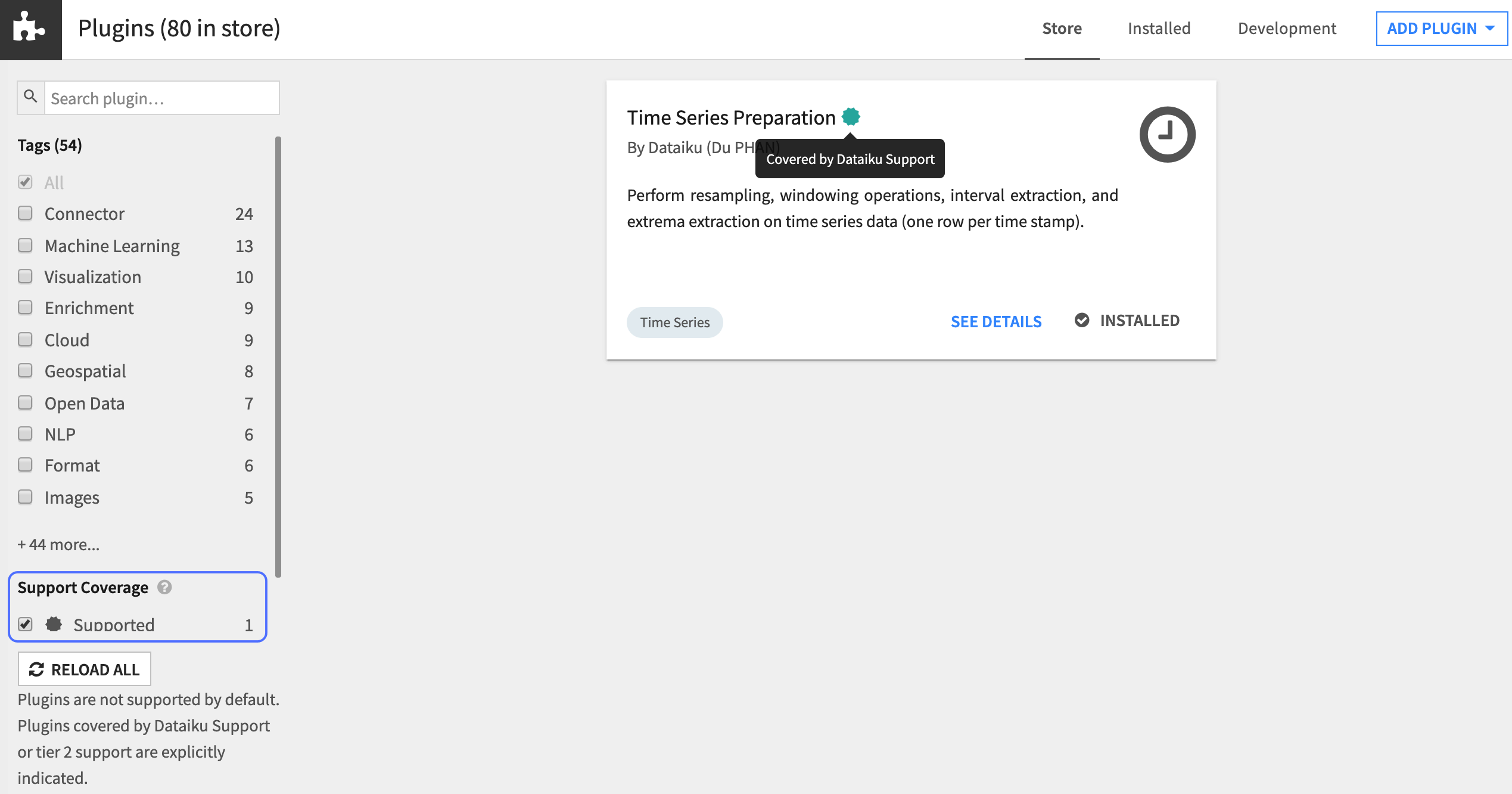Screen dimensions: 1512x794
Task: Click the INSTALLED checkmark icon
Action: (x=1082, y=321)
